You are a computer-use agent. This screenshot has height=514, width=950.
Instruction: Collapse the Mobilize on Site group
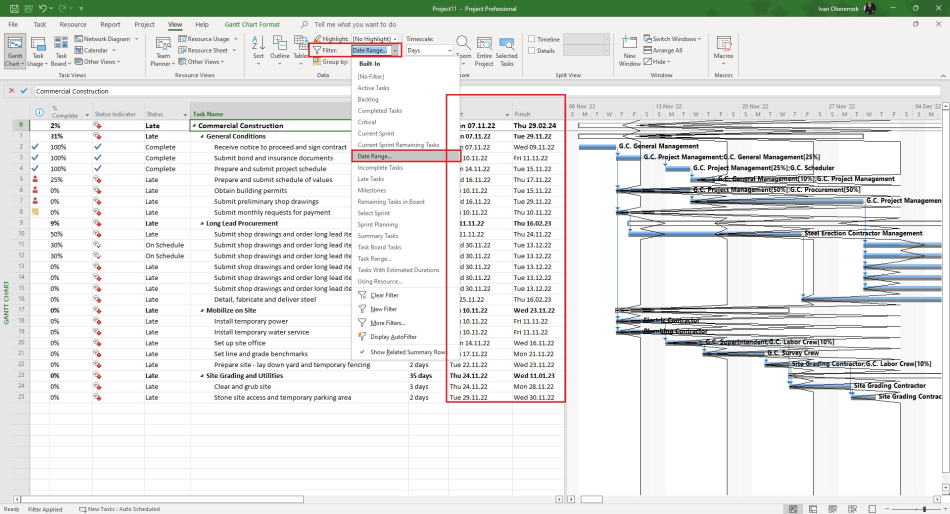(202, 310)
